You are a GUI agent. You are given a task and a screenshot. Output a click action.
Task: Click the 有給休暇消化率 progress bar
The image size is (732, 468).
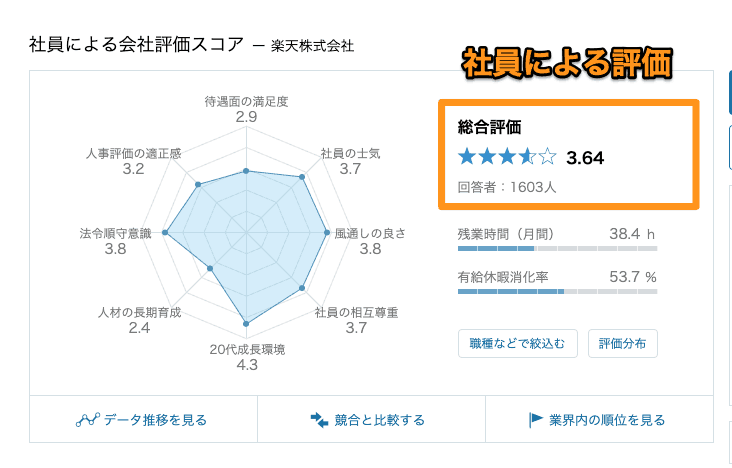(557, 291)
